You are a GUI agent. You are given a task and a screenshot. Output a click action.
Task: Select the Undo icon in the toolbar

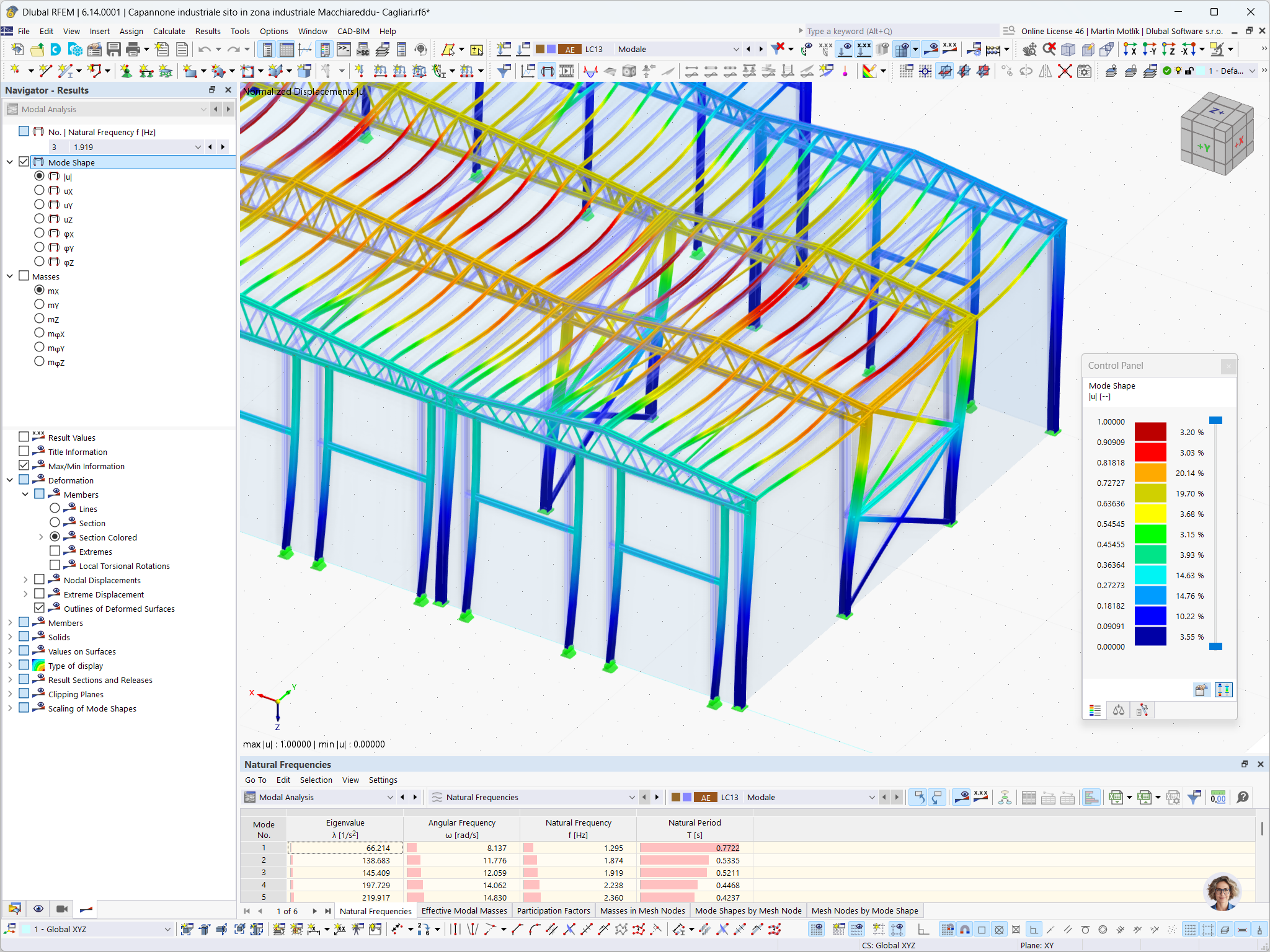[205, 50]
